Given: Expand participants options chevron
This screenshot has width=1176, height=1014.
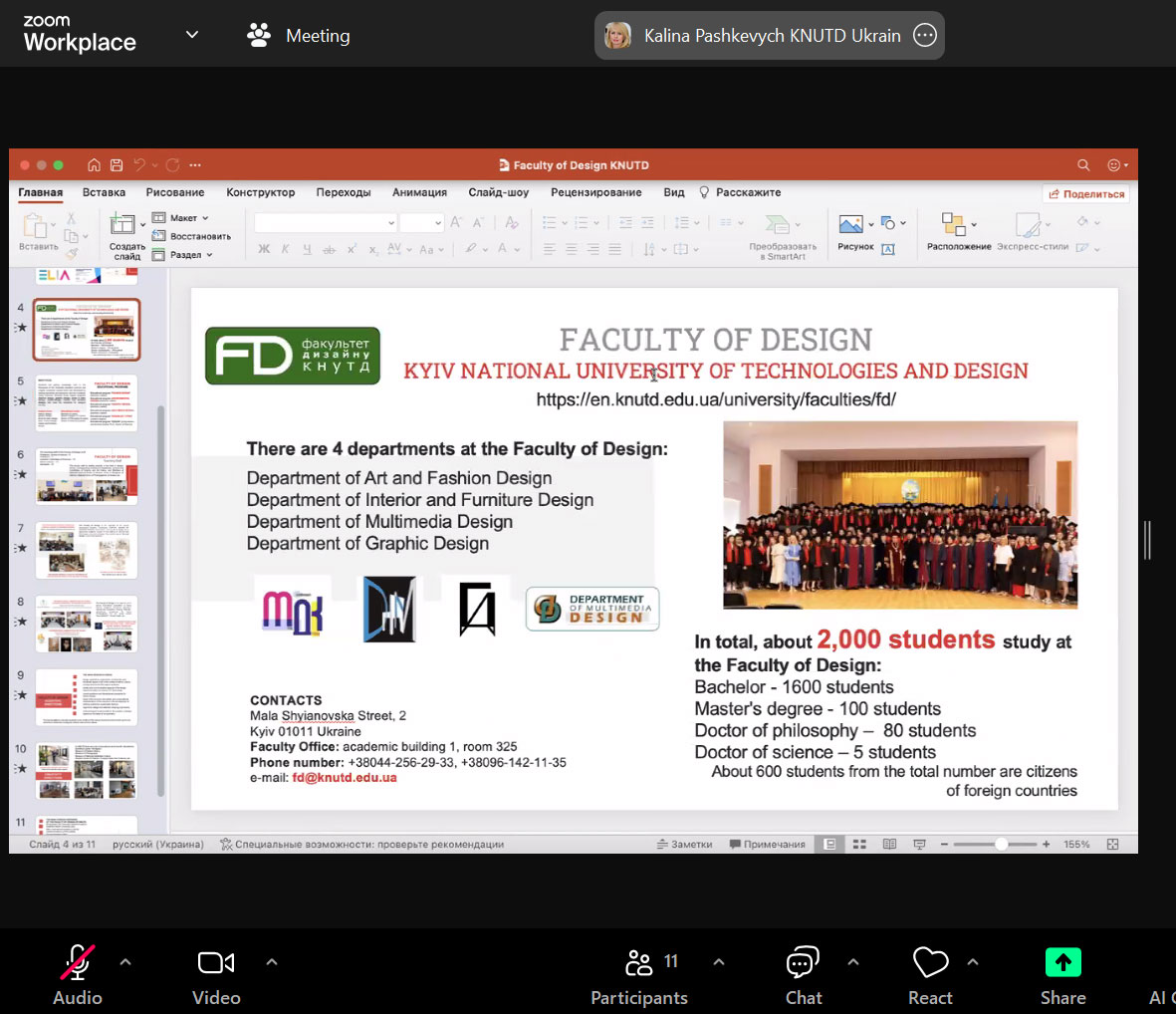Looking at the screenshot, I should coord(719,961).
